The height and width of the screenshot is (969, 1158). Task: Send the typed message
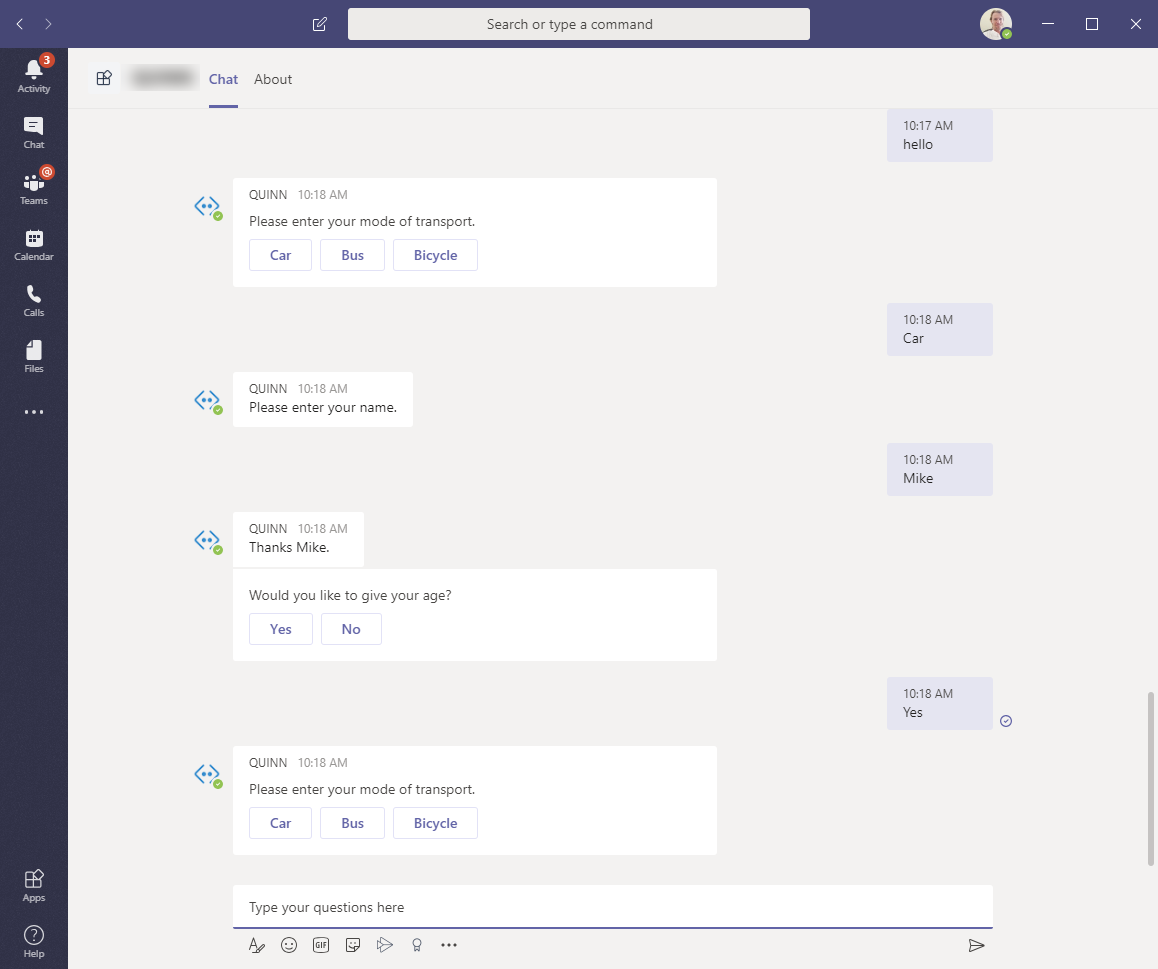tap(977, 944)
